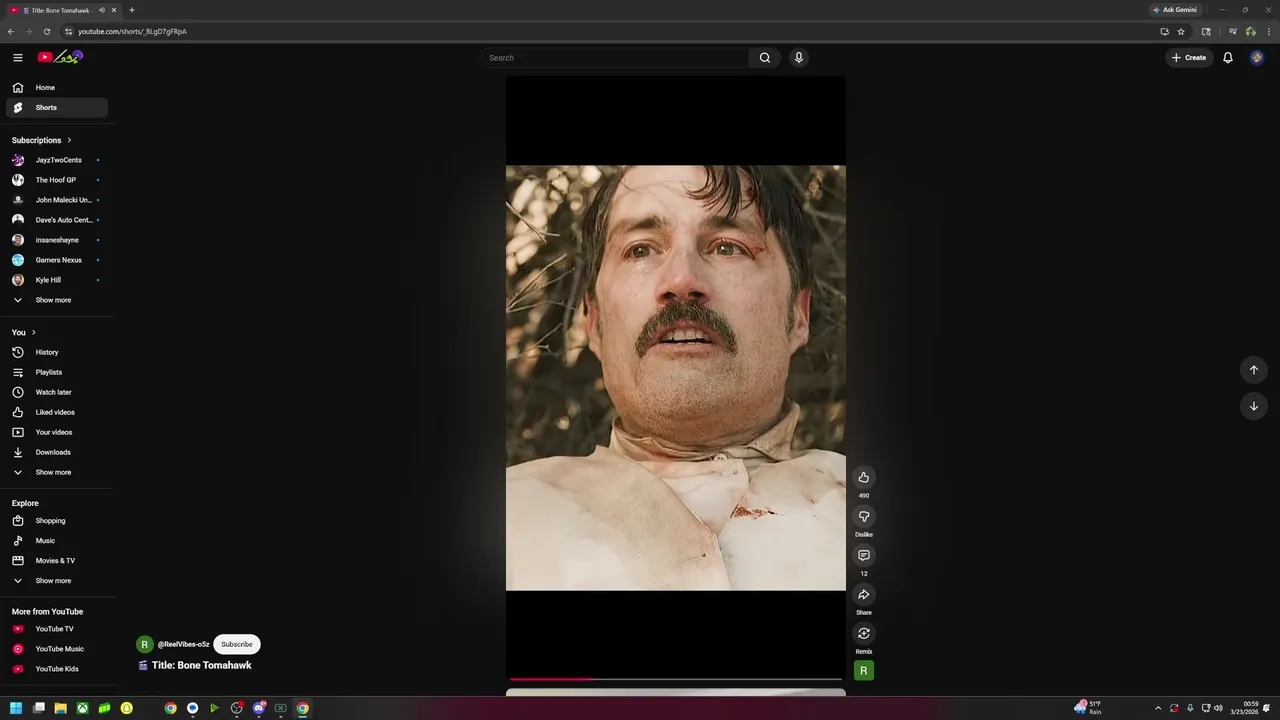Open YouTube TV link
The height and width of the screenshot is (720, 1280).
tap(57, 629)
